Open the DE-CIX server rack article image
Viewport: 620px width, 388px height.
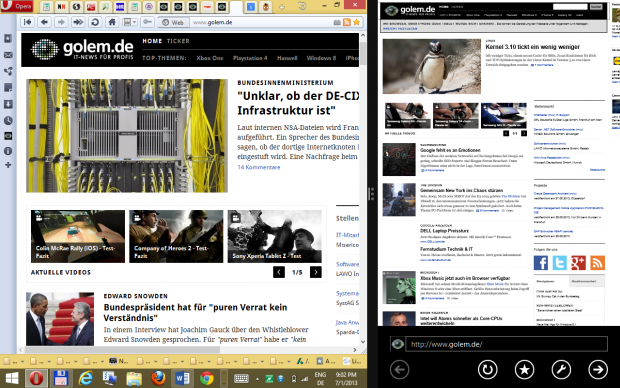(x=127, y=136)
